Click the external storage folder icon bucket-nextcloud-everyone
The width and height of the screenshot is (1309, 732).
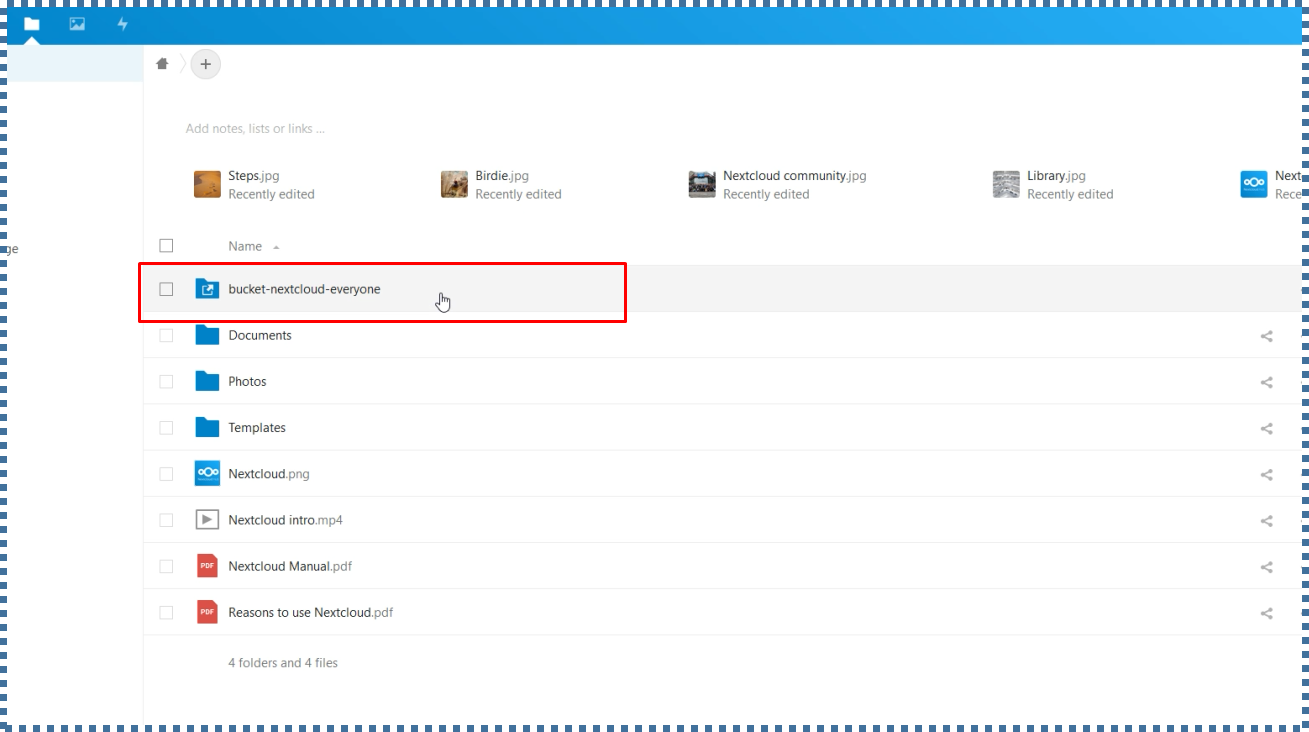(207, 289)
